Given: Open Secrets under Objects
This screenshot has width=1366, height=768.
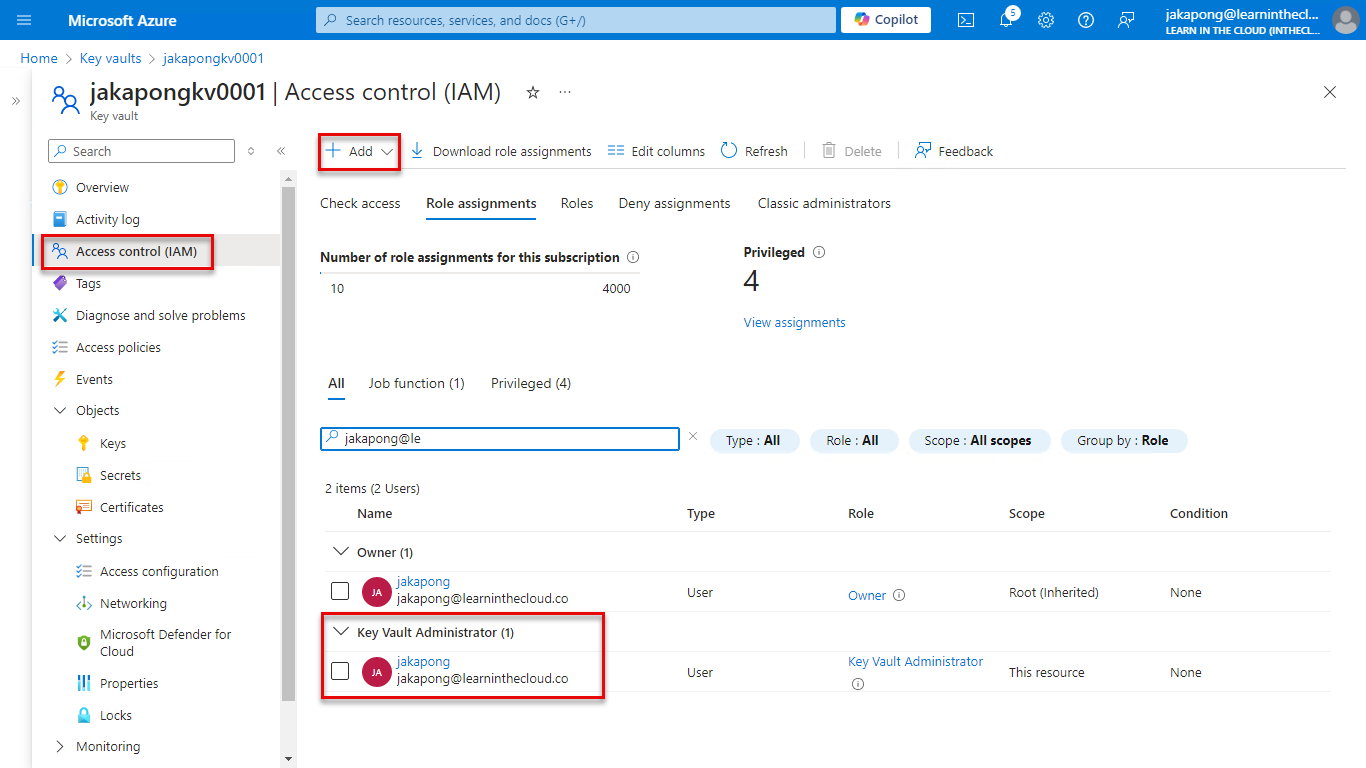Looking at the screenshot, I should coord(120,475).
